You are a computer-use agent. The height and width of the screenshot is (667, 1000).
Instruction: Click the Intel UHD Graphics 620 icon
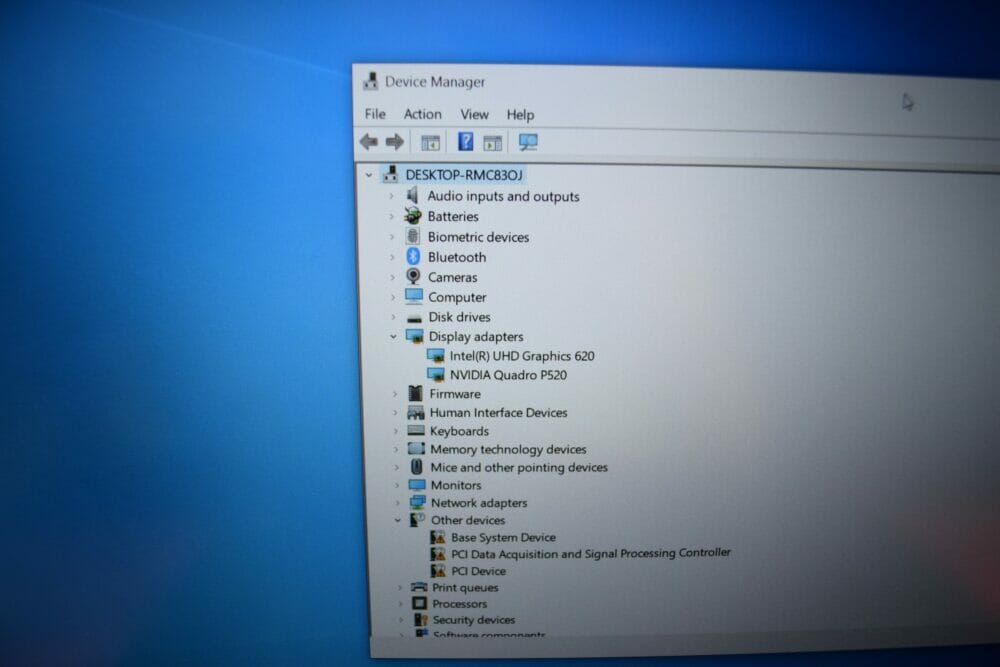[x=436, y=355]
